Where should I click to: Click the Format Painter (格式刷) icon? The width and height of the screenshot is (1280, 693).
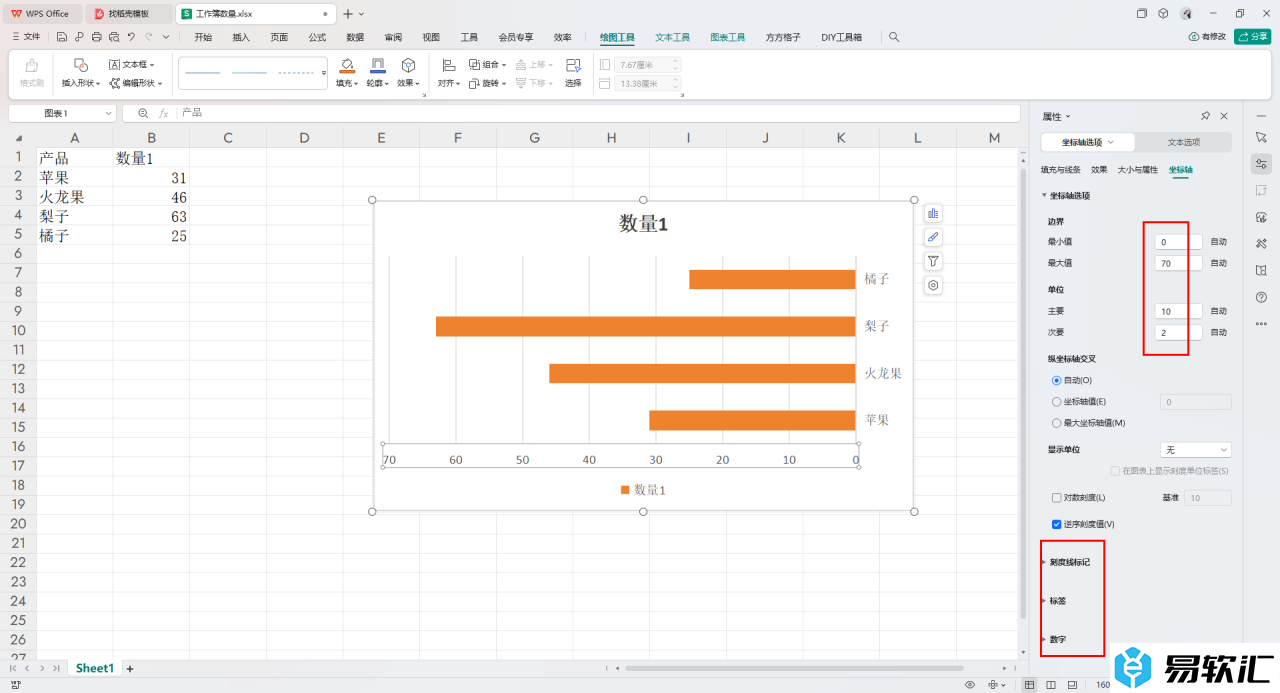31,65
